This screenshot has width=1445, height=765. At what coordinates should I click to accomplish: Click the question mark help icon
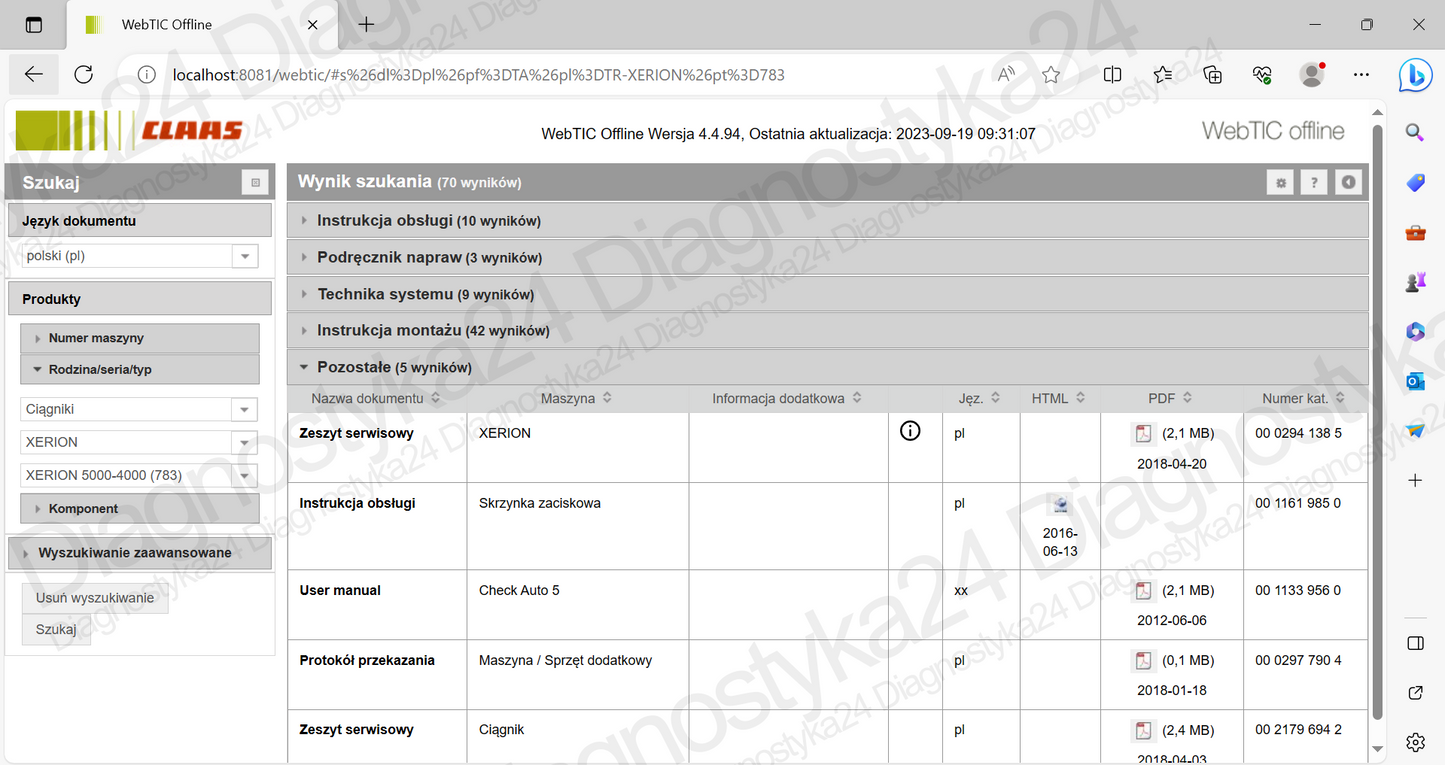coord(1314,182)
